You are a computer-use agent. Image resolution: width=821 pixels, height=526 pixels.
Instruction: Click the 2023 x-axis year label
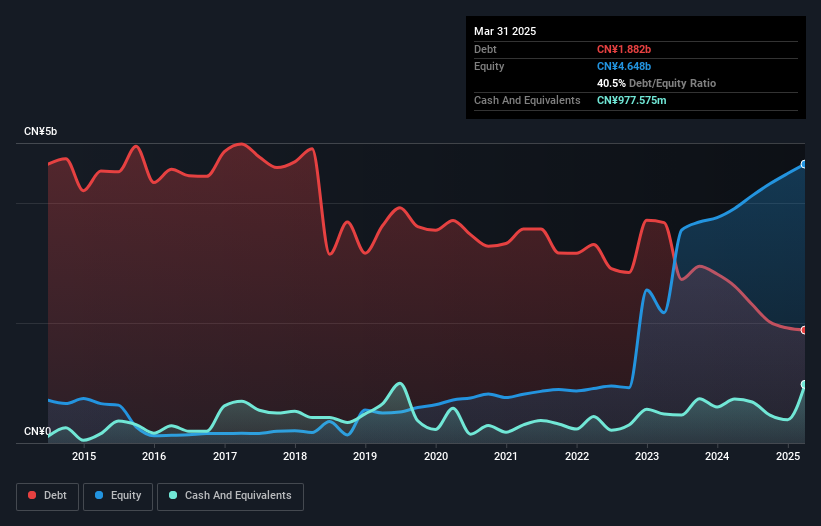point(647,457)
